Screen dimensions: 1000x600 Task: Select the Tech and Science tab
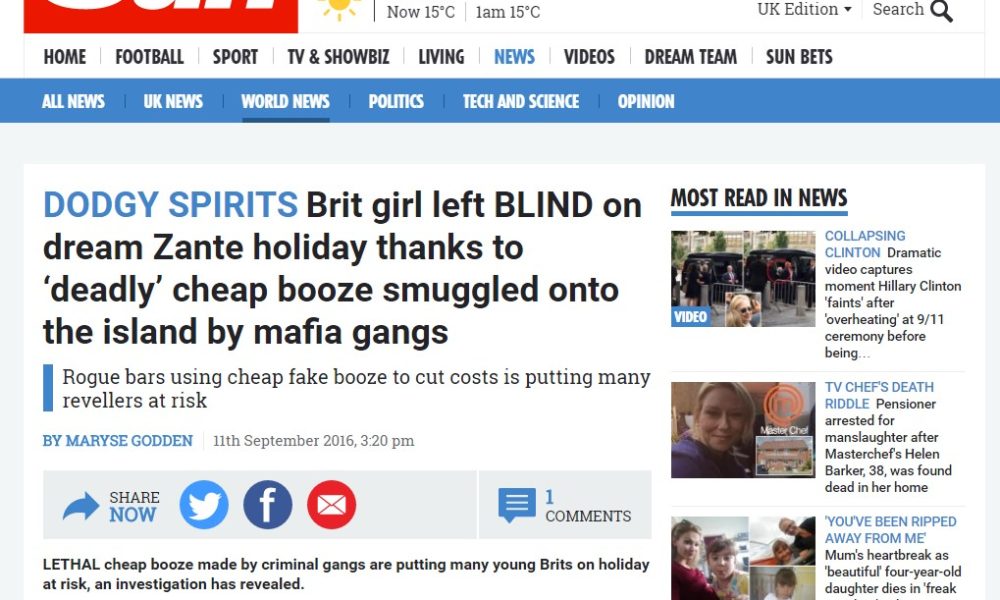521,101
